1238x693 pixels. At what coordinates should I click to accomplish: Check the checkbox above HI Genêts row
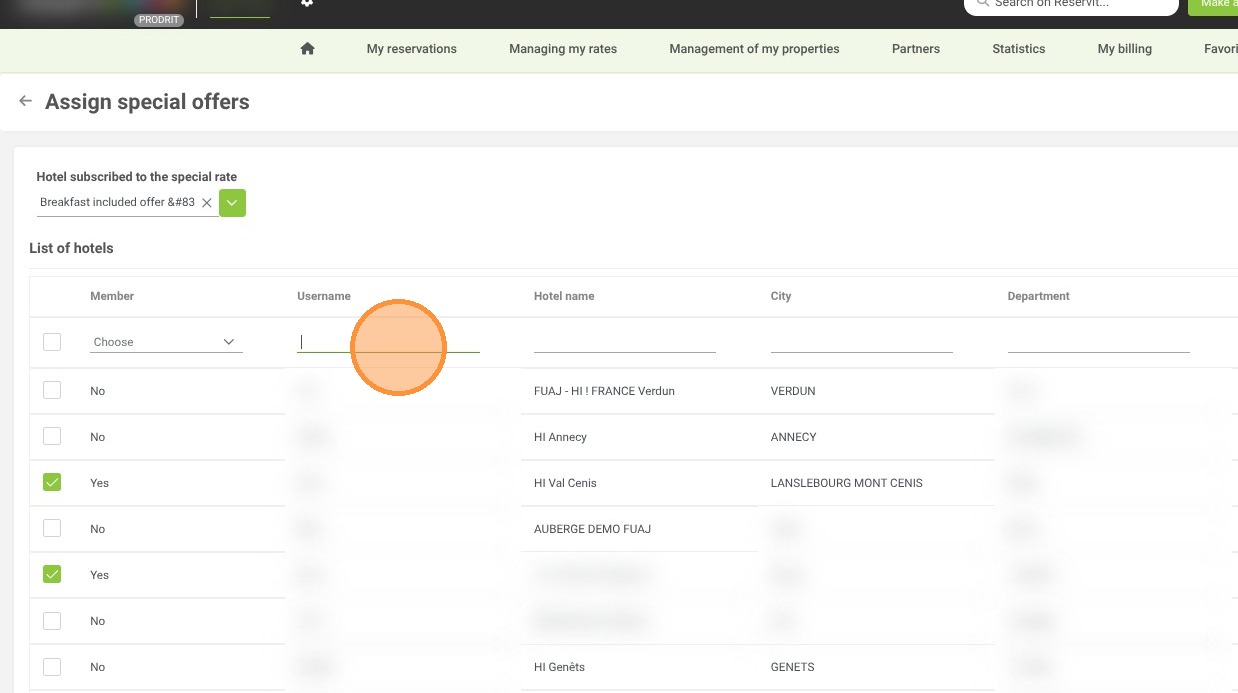pos(52,620)
